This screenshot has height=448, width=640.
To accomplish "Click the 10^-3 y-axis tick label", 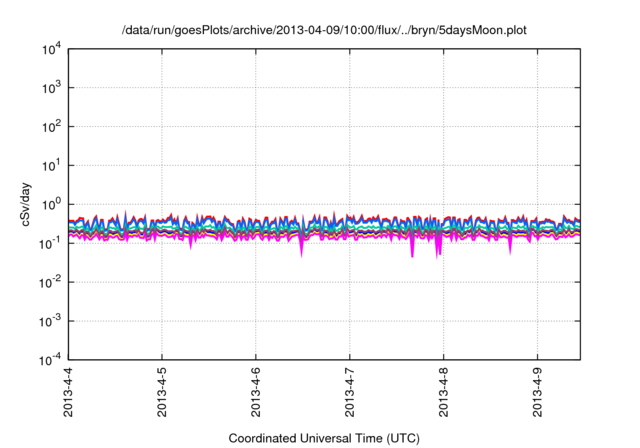I will tap(50, 321).
